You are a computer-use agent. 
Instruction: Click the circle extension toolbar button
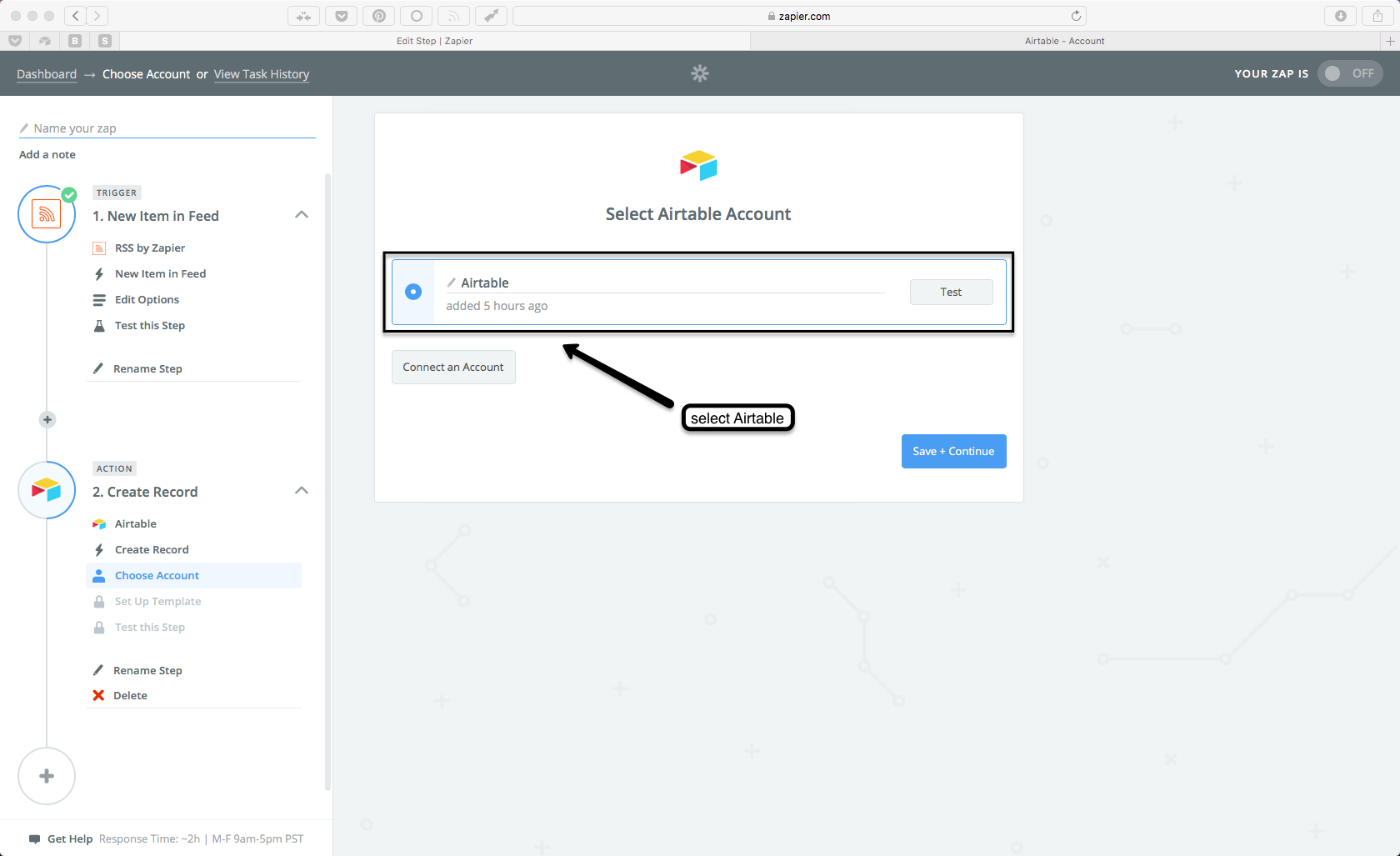point(416,16)
